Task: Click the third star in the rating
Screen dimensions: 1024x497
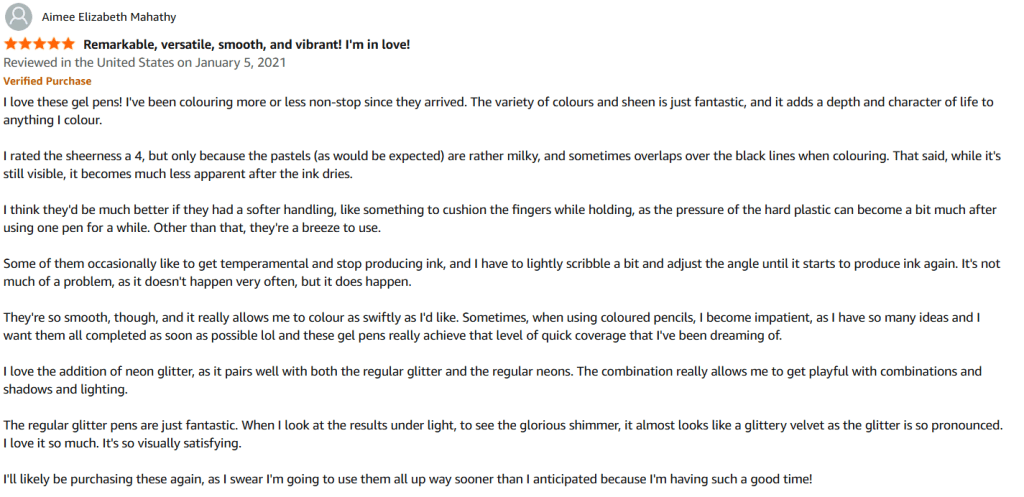Action: tap(39, 44)
